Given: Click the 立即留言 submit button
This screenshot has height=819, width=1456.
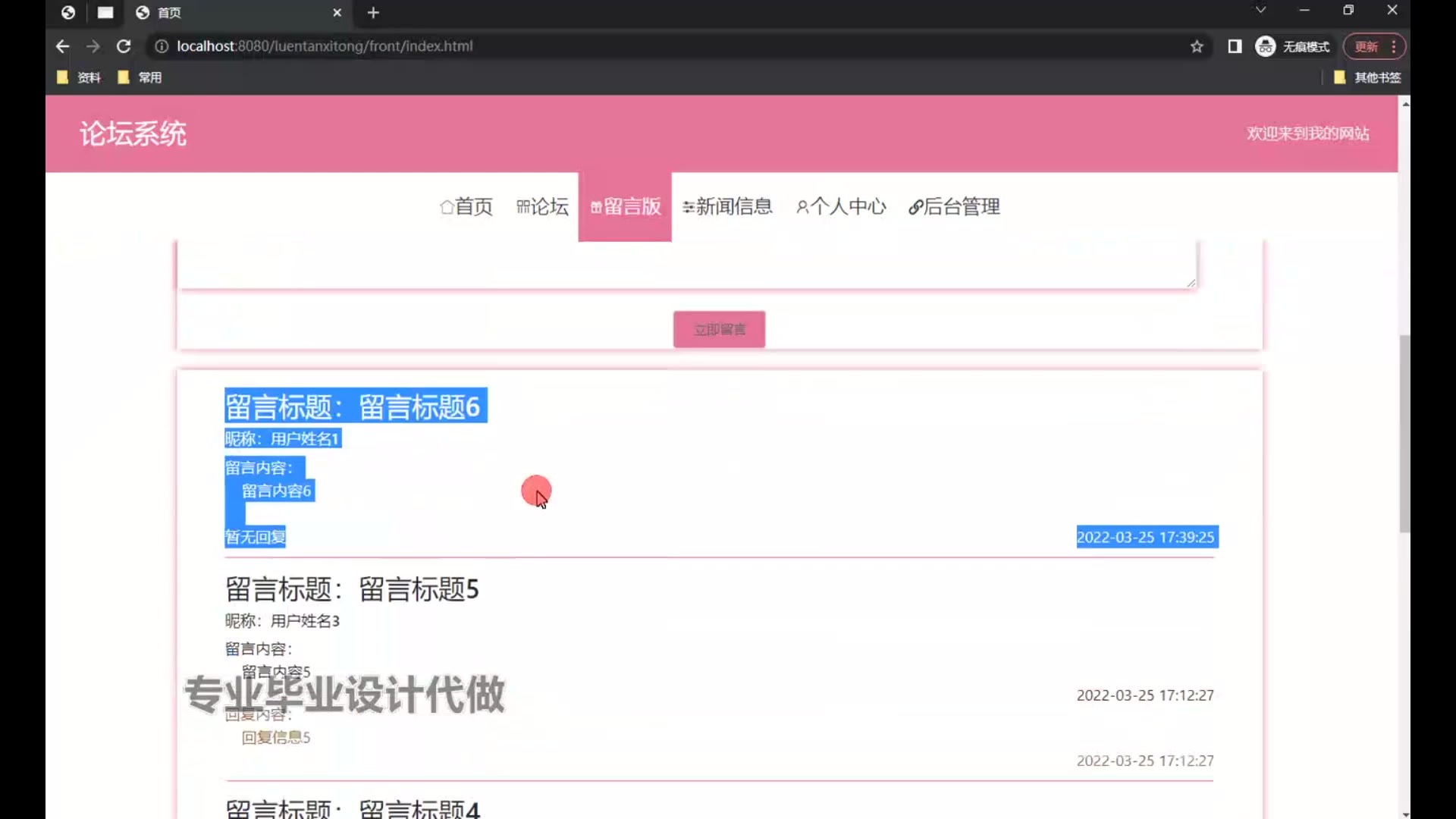Looking at the screenshot, I should tap(719, 329).
